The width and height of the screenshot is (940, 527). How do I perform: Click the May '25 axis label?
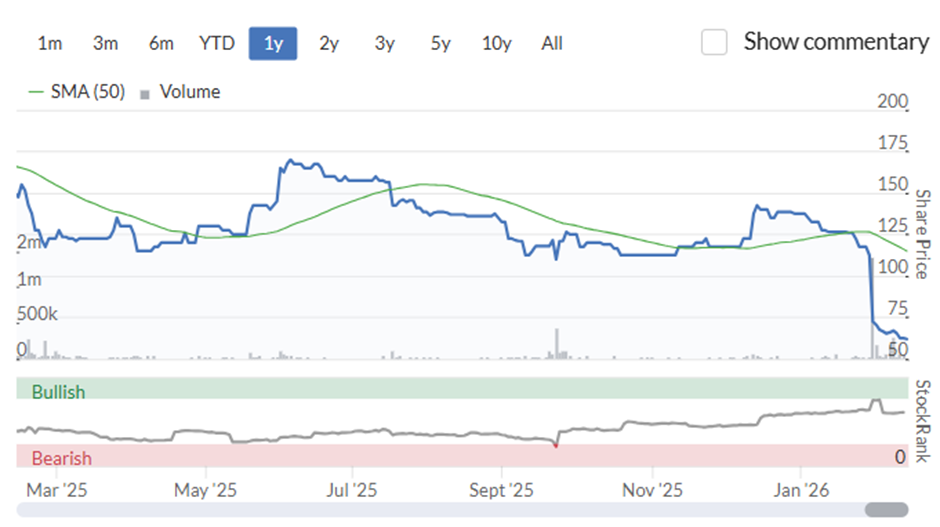click(206, 490)
